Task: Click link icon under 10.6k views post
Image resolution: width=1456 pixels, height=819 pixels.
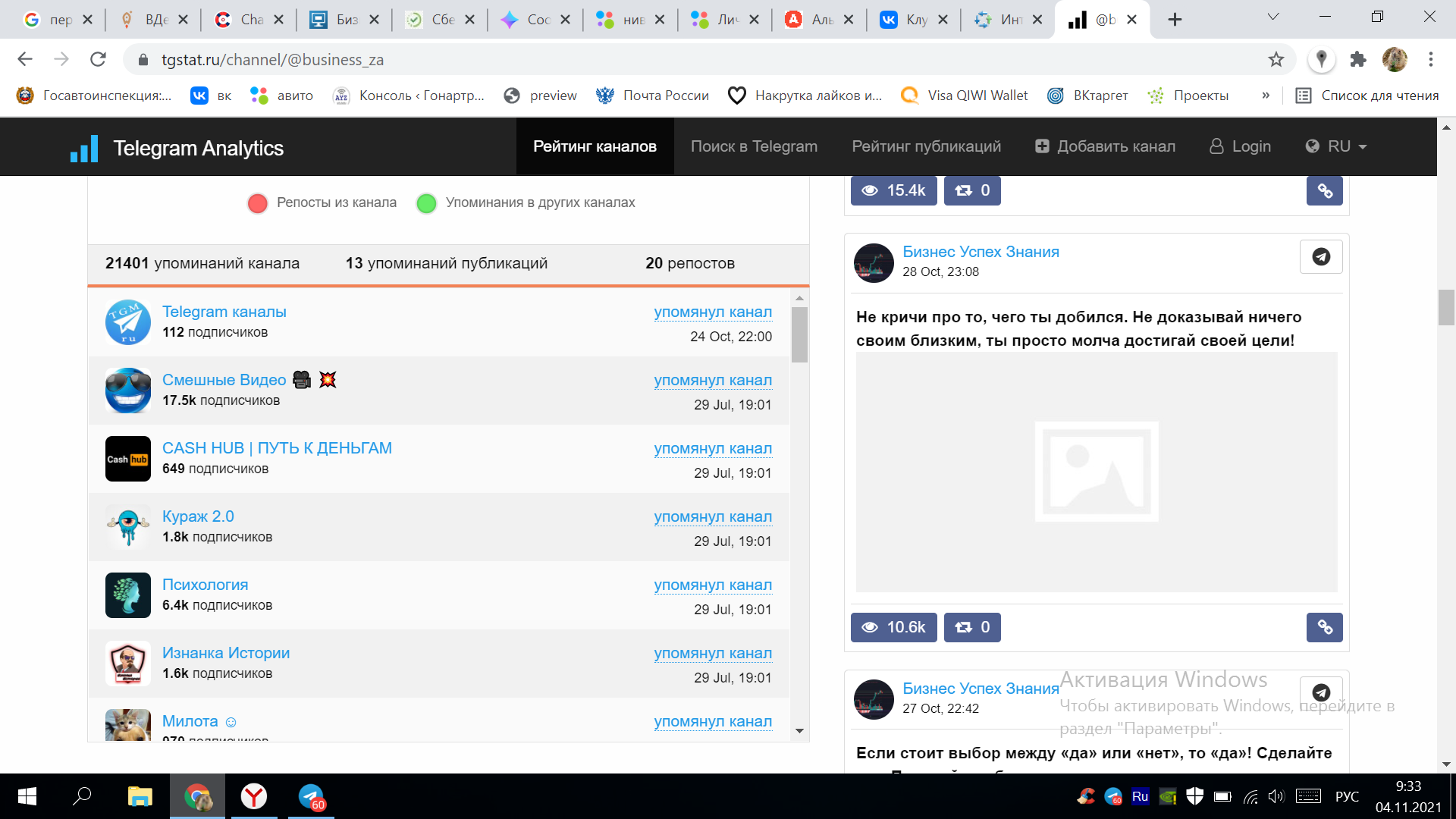Action: tap(1324, 627)
